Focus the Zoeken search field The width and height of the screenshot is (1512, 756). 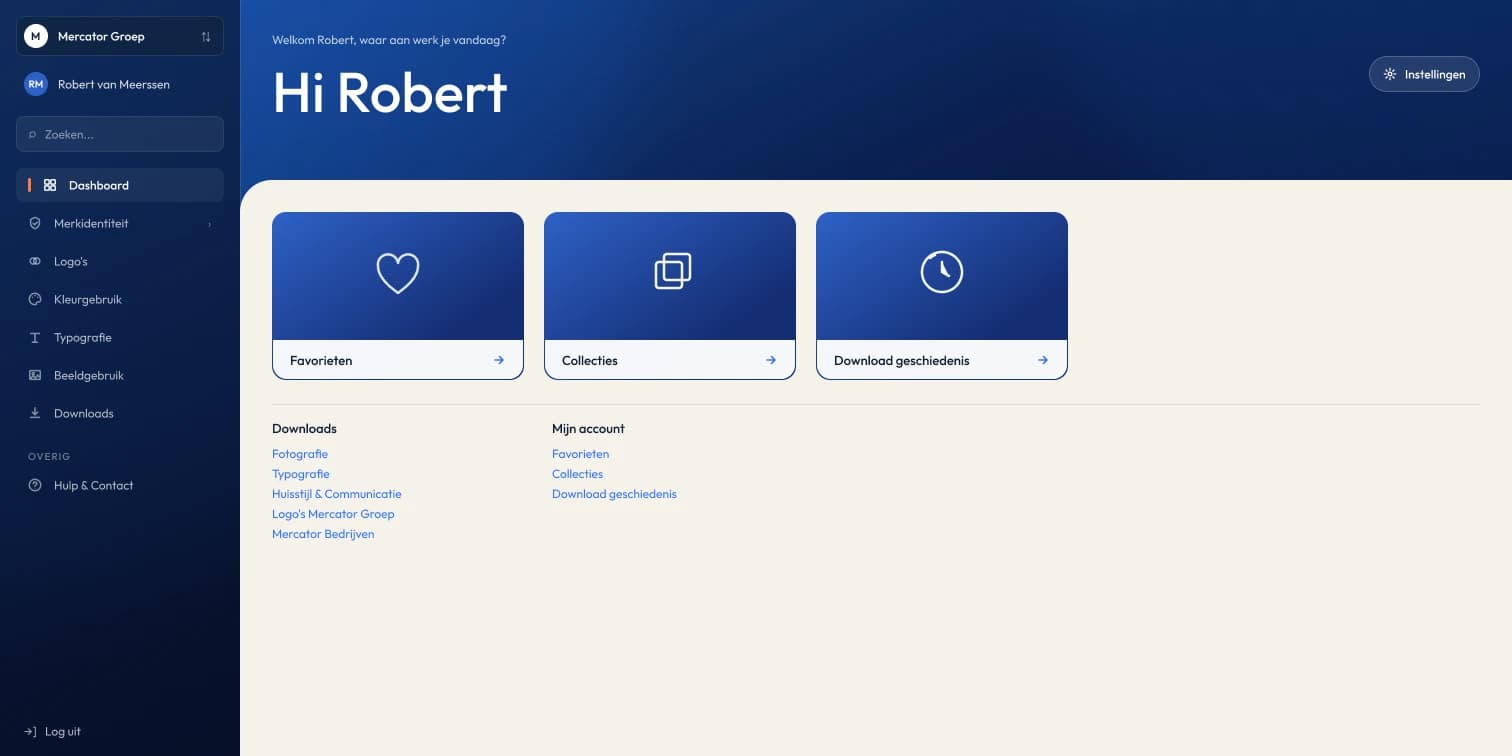(x=120, y=134)
